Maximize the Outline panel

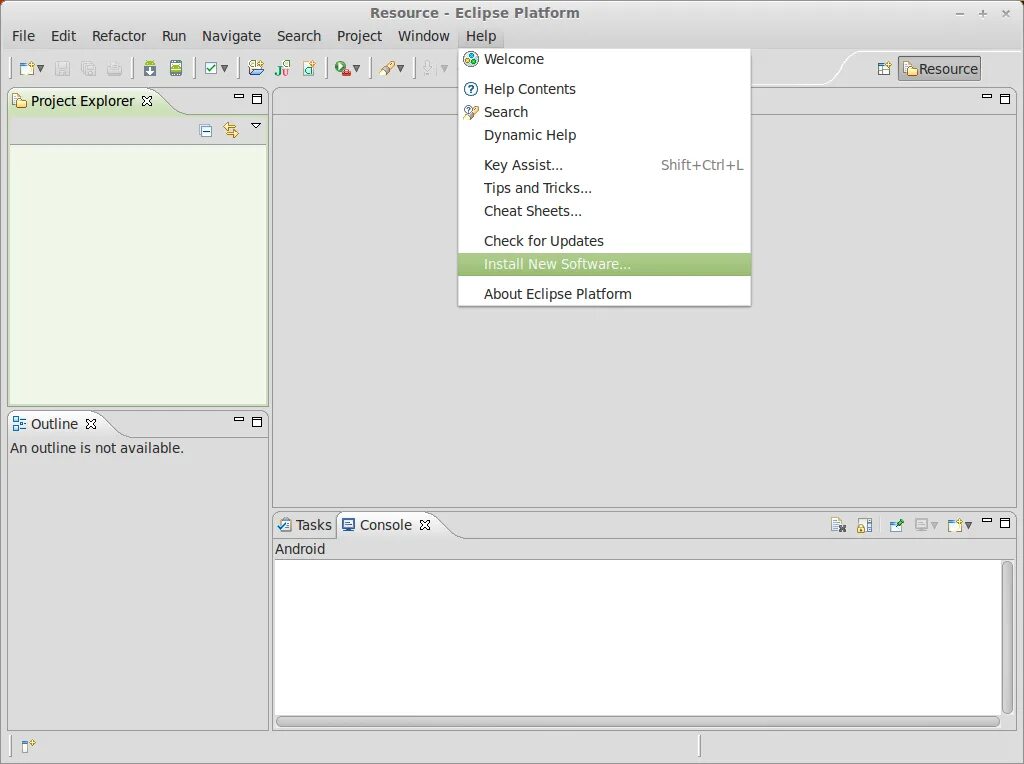coord(257,422)
